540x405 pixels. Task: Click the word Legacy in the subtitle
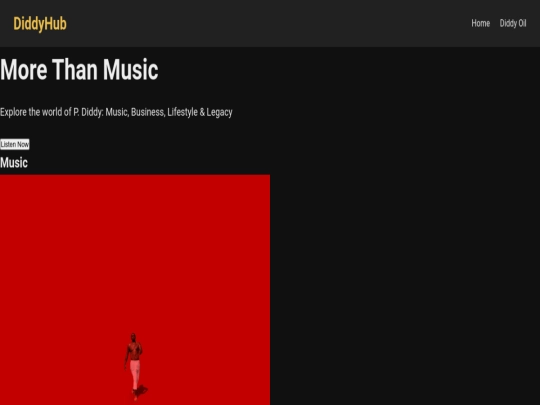(219, 112)
